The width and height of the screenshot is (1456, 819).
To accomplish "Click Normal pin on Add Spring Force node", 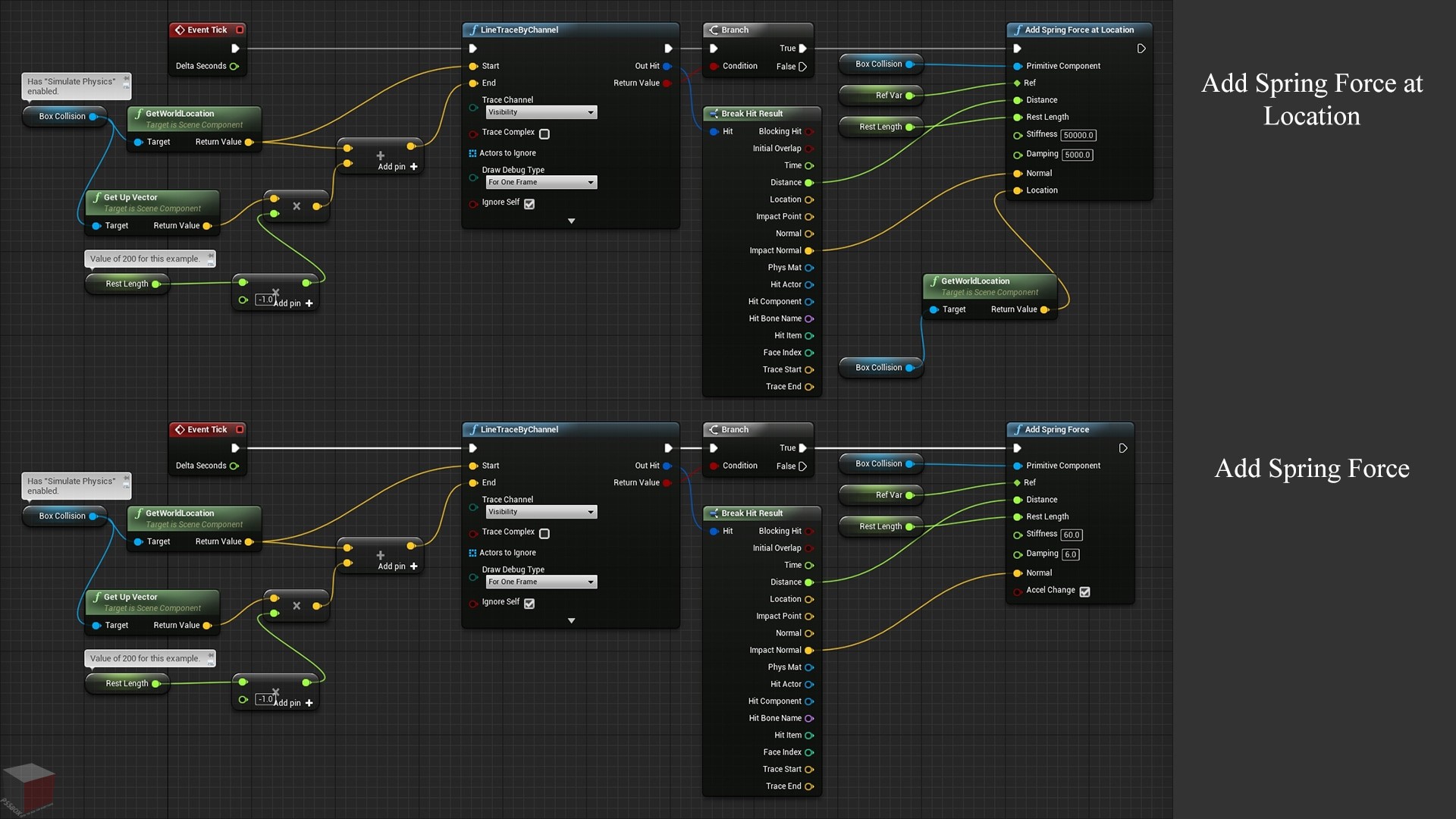I will coord(1018,573).
